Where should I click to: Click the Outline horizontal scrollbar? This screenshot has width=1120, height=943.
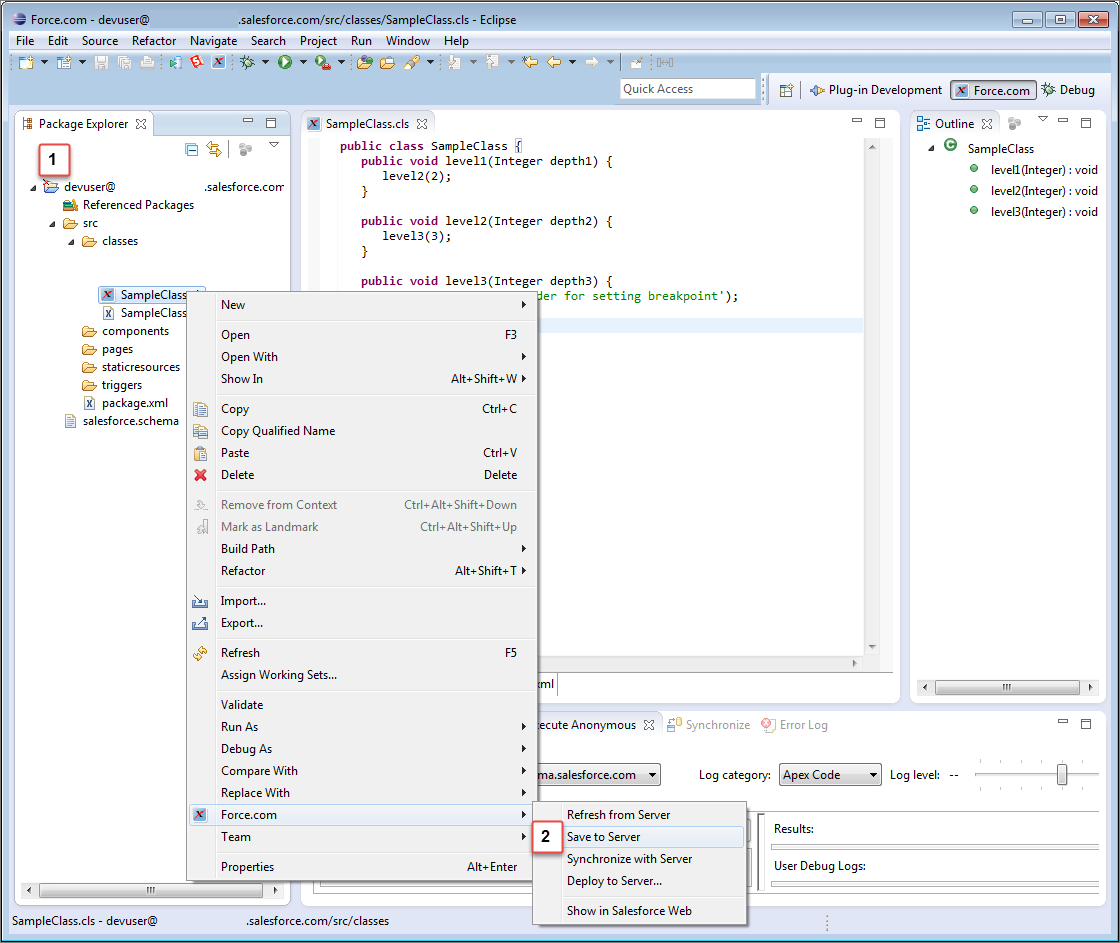pos(1006,688)
